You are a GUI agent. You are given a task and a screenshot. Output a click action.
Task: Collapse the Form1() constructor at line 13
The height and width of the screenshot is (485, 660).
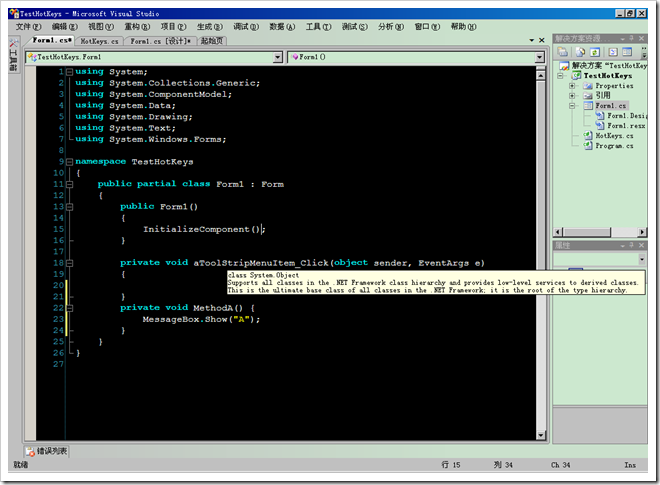(x=69, y=207)
